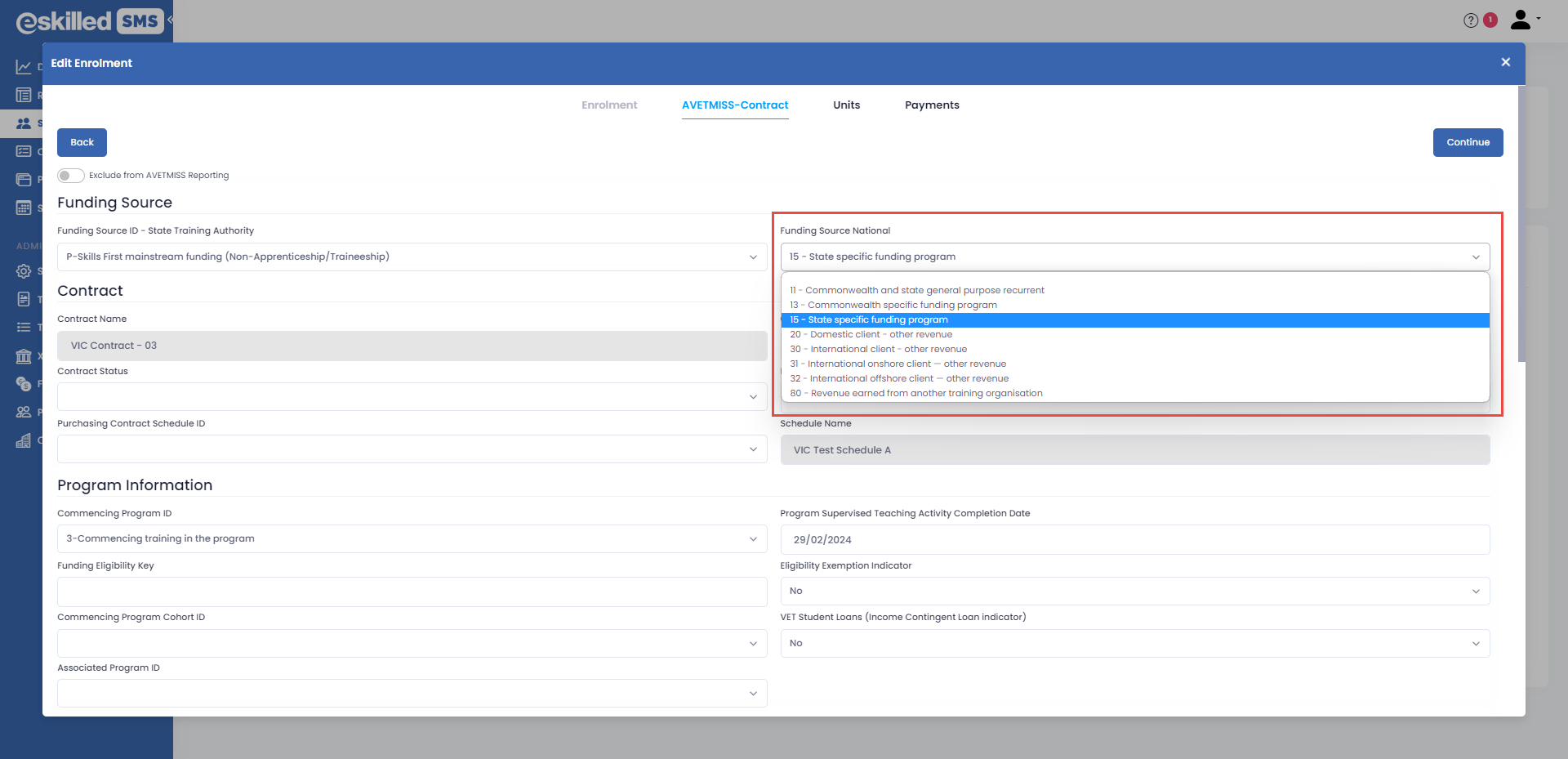Expand Funding Source ID State Training Authority dropdown
The image size is (1568, 759).
[x=412, y=257]
